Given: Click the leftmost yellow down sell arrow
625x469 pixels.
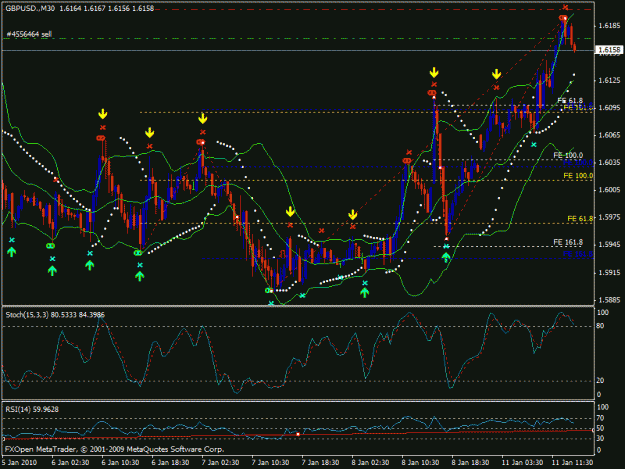Looking at the screenshot, I should click(103, 114).
